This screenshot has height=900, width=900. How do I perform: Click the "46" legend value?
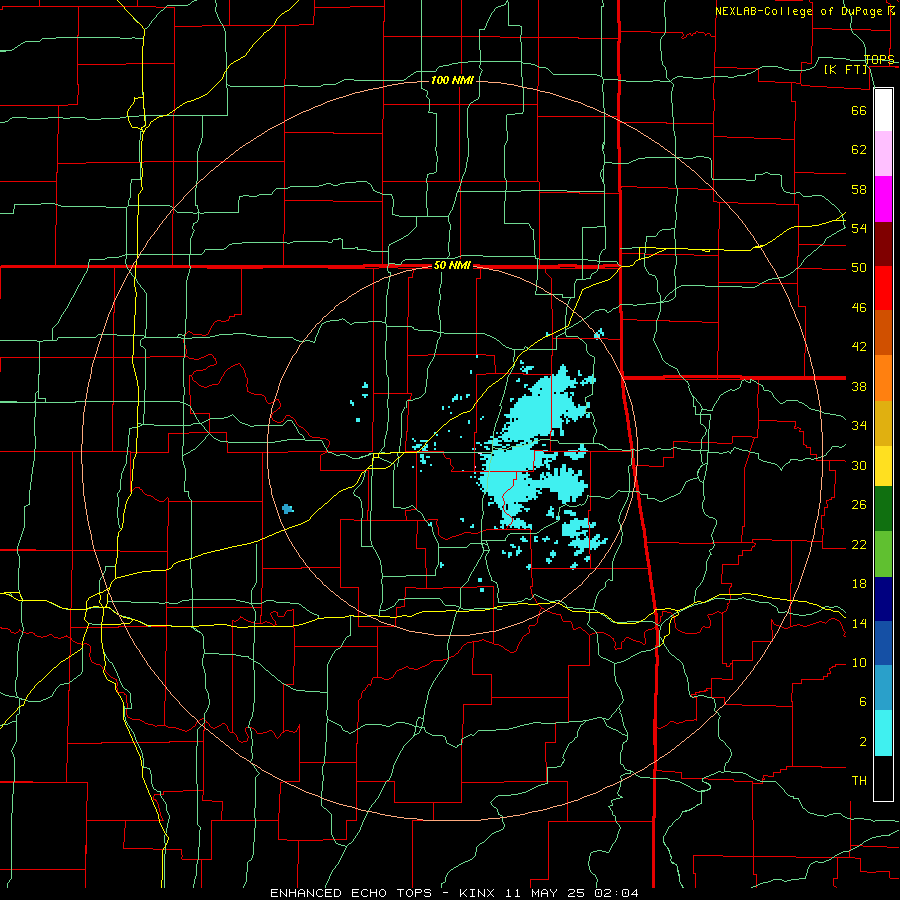click(859, 308)
